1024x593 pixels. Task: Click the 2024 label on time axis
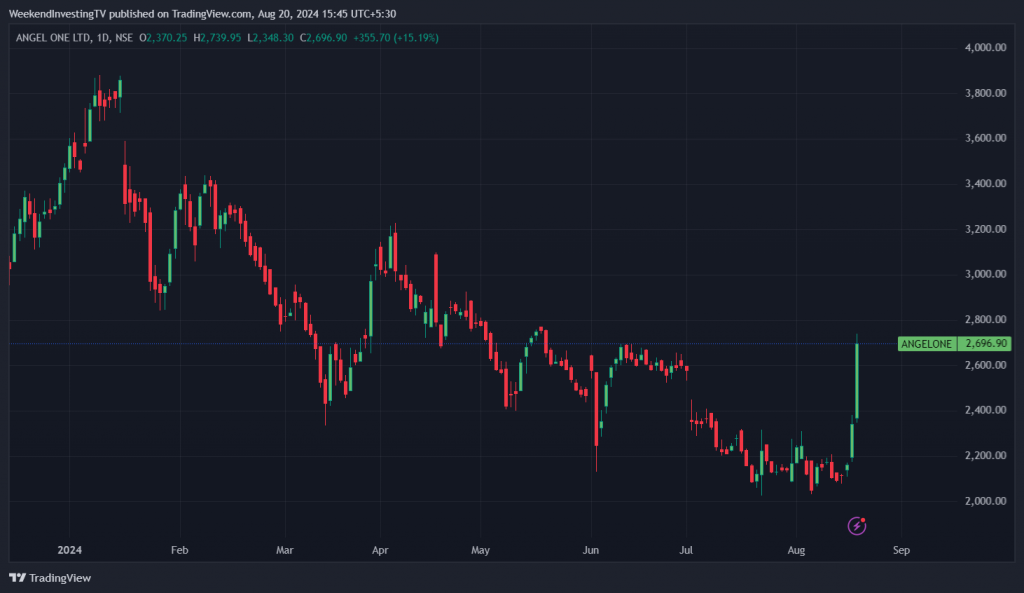click(69, 550)
